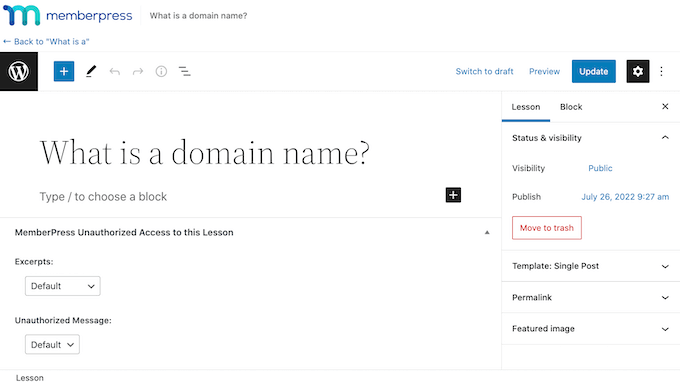Expand the Template: Single Post panel
This screenshot has width=680, height=383.
click(591, 266)
